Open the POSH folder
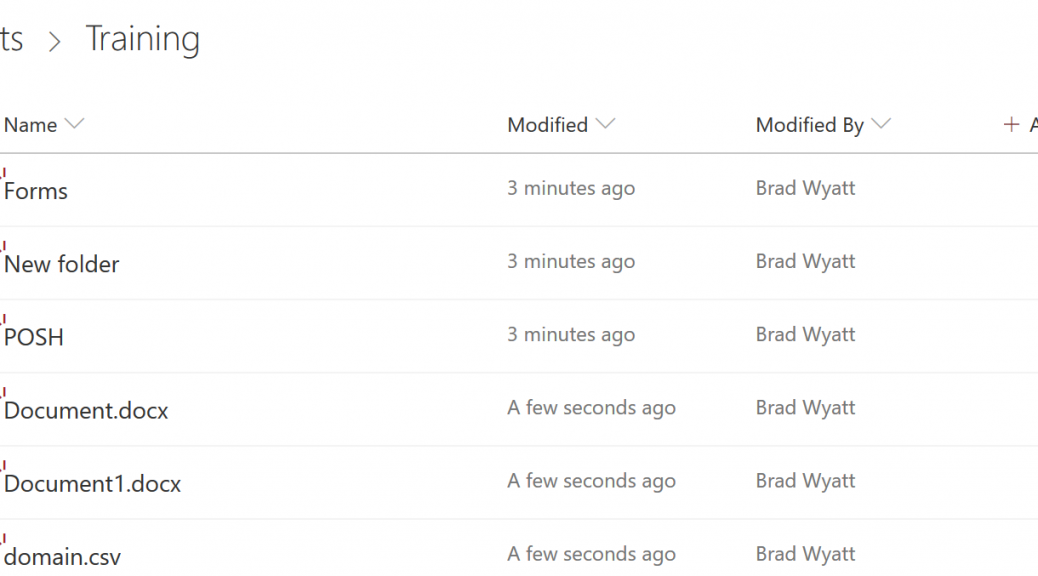Screen dimensions: 1038x576 (x=34, y=338)
